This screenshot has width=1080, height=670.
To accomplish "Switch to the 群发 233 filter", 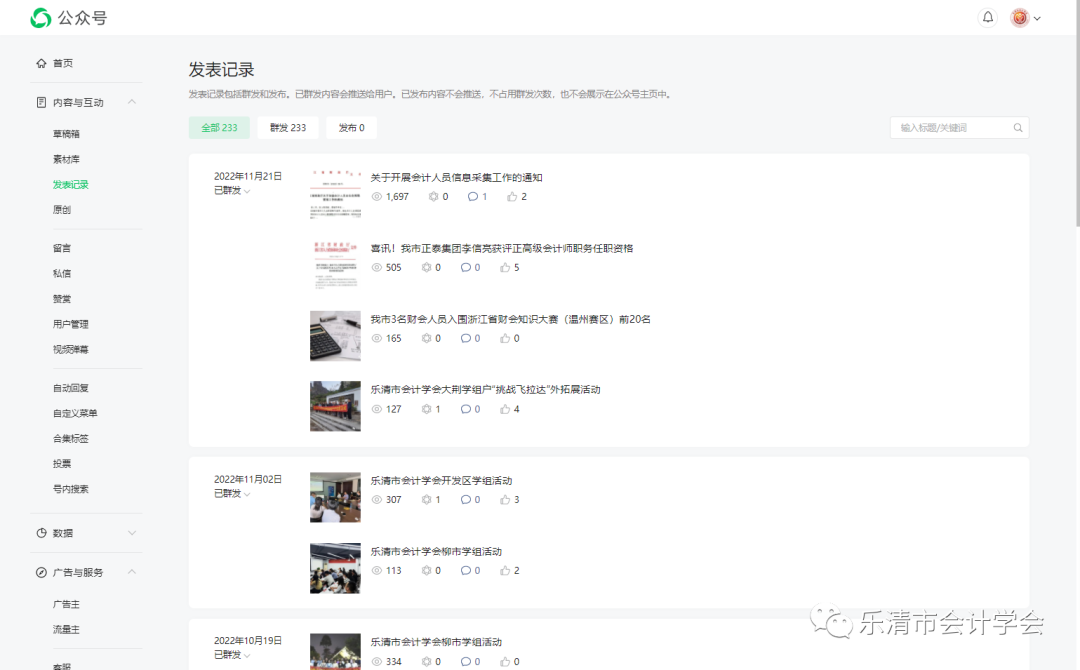I will [288, 127].
